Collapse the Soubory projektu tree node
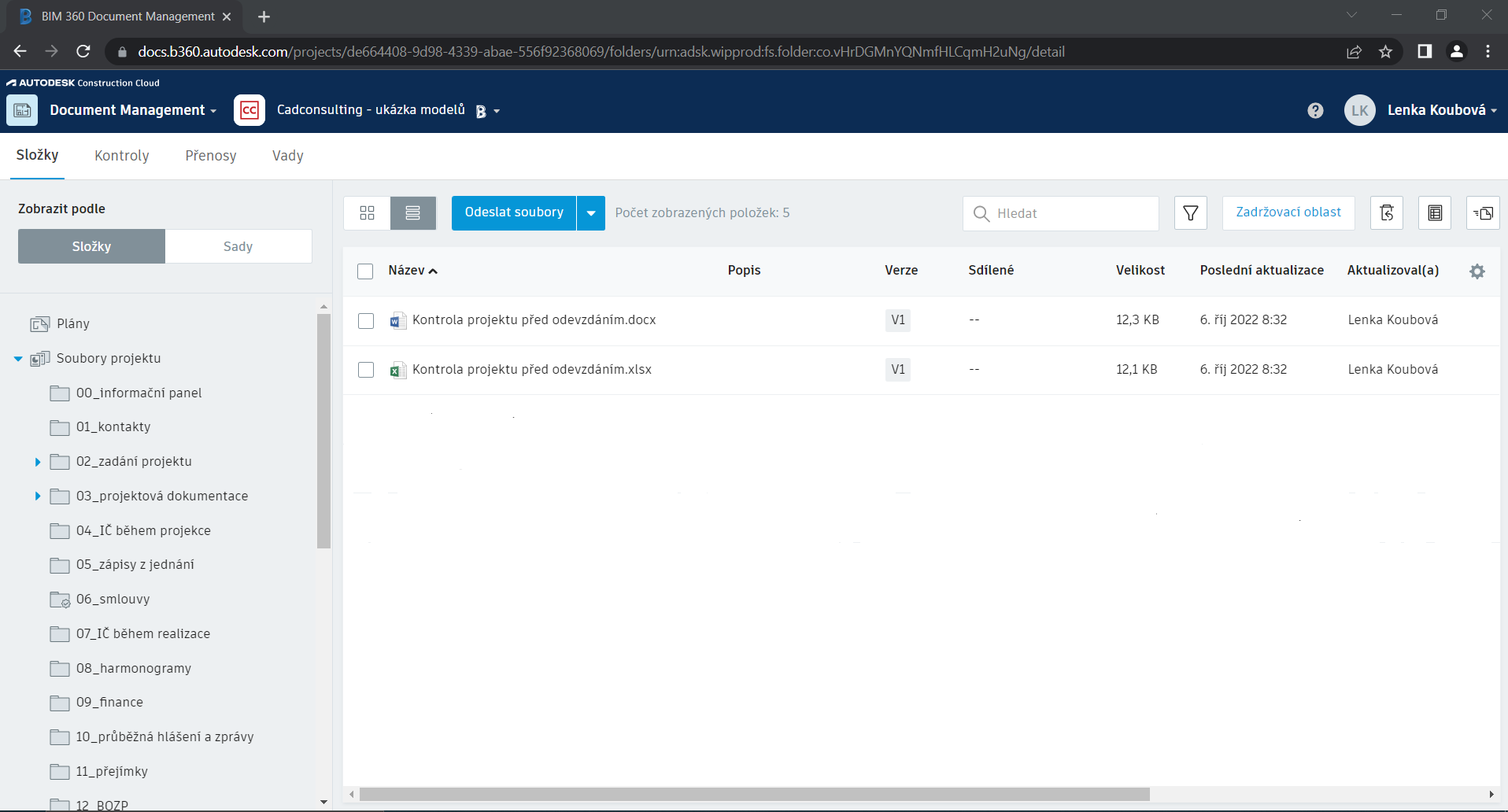Screen dimensions: 1508x812 (18, 359)
